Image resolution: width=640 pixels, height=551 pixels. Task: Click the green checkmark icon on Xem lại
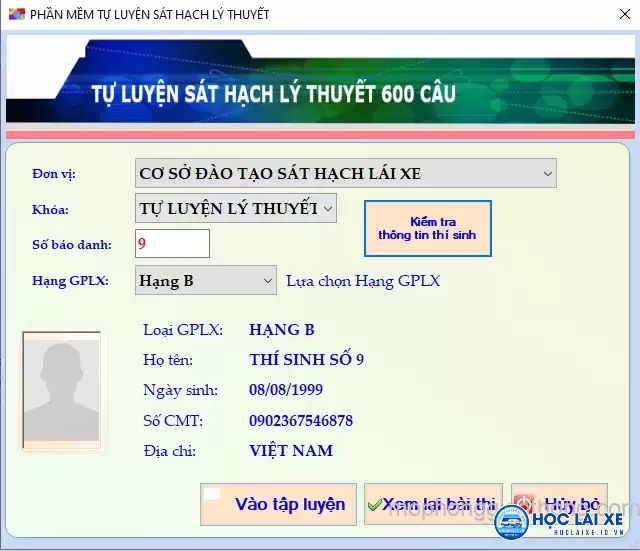374,505
